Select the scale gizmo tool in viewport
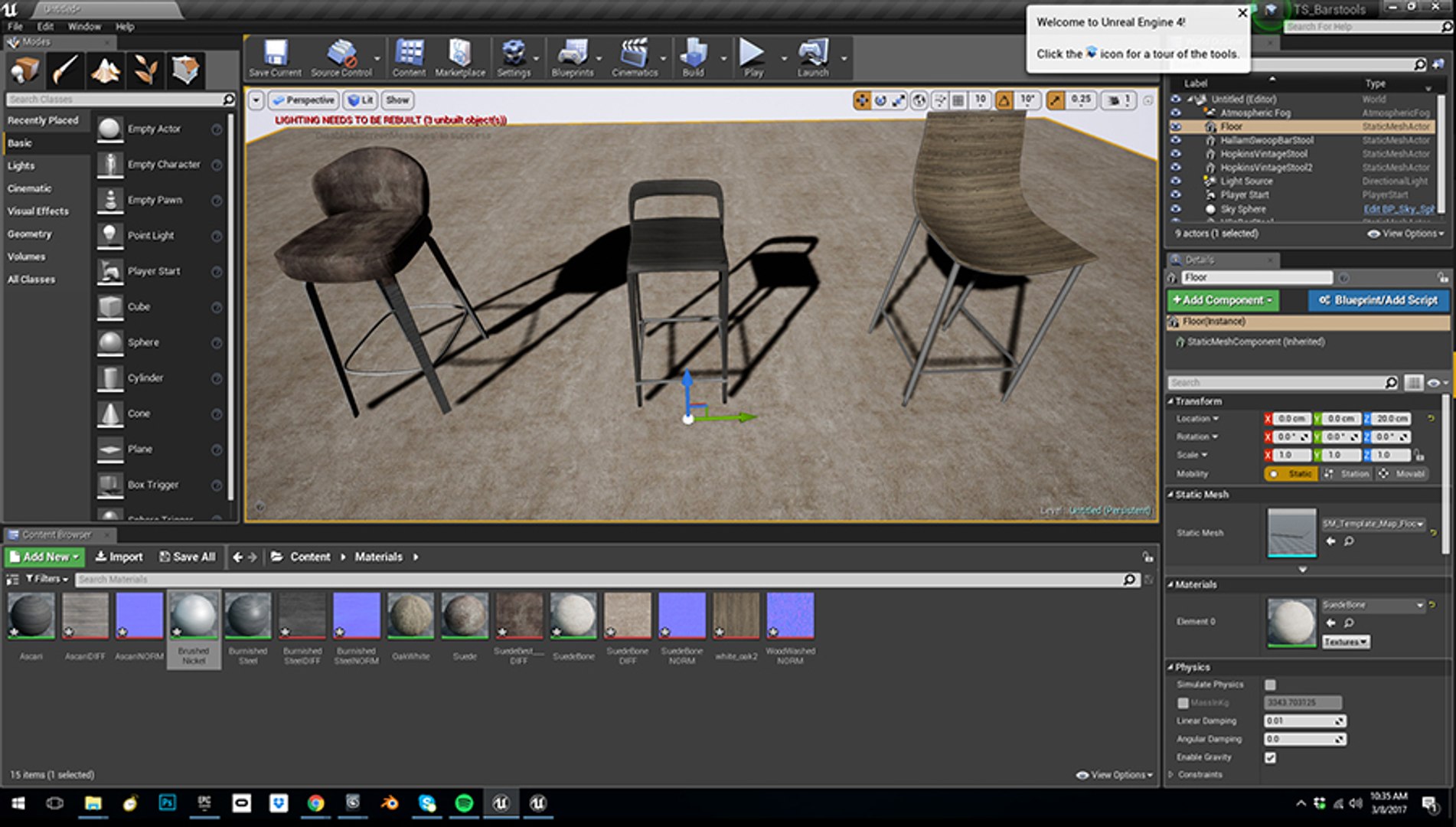The width and height of the screenshot is (1456, 827). pyautogui.click(x=899, y=100)
